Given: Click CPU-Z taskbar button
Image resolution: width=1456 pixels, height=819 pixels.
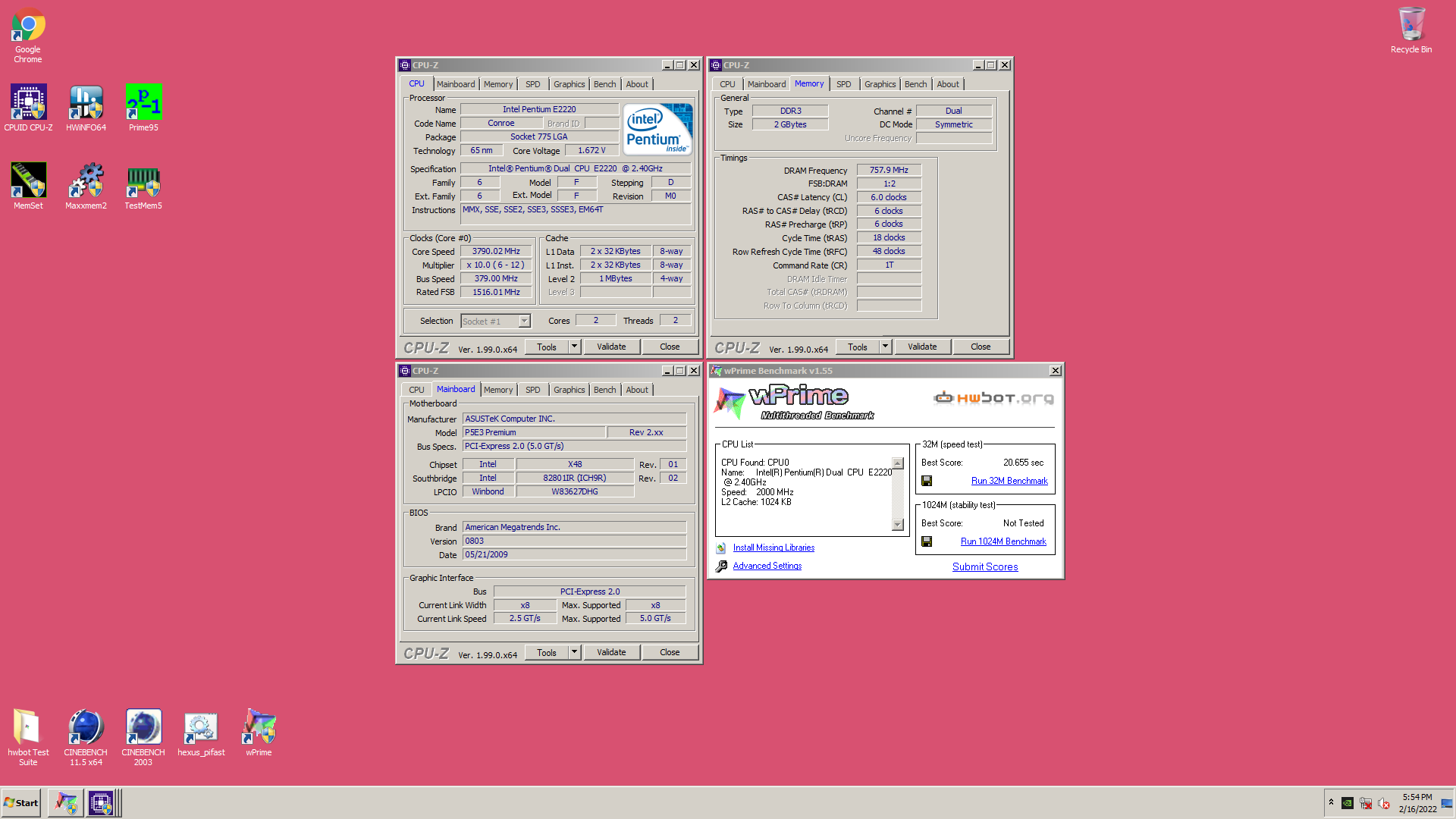Looking at the screenshot, I should point(101,803).
